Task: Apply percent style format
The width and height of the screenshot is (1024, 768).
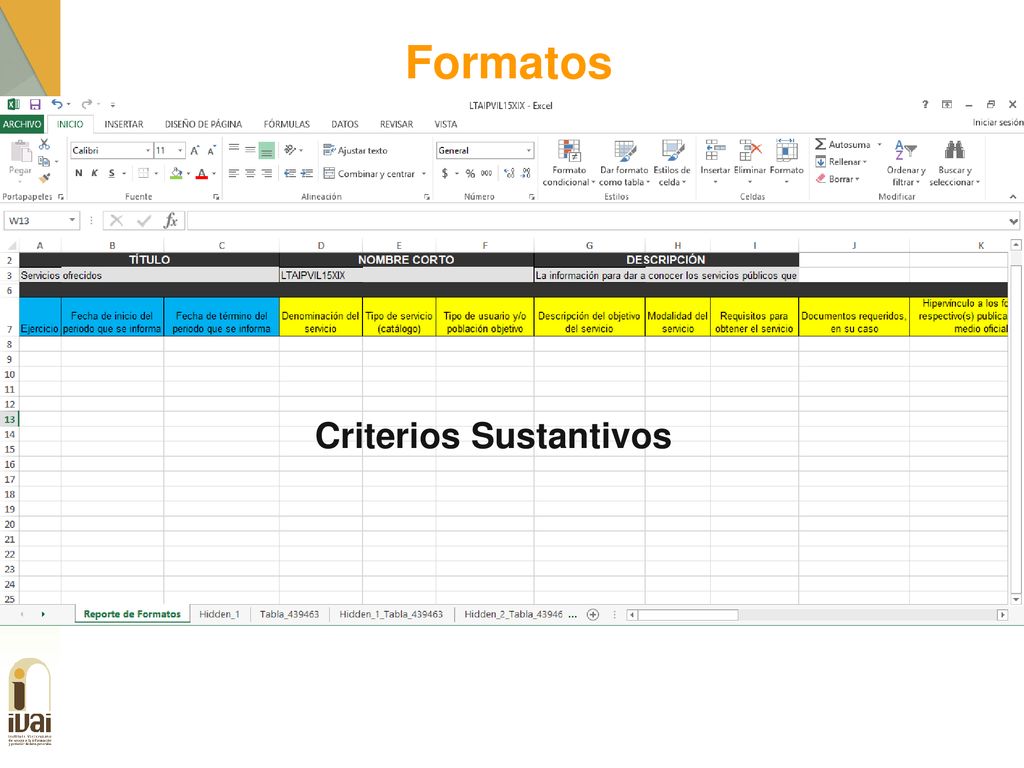Action: click(470, 173)
